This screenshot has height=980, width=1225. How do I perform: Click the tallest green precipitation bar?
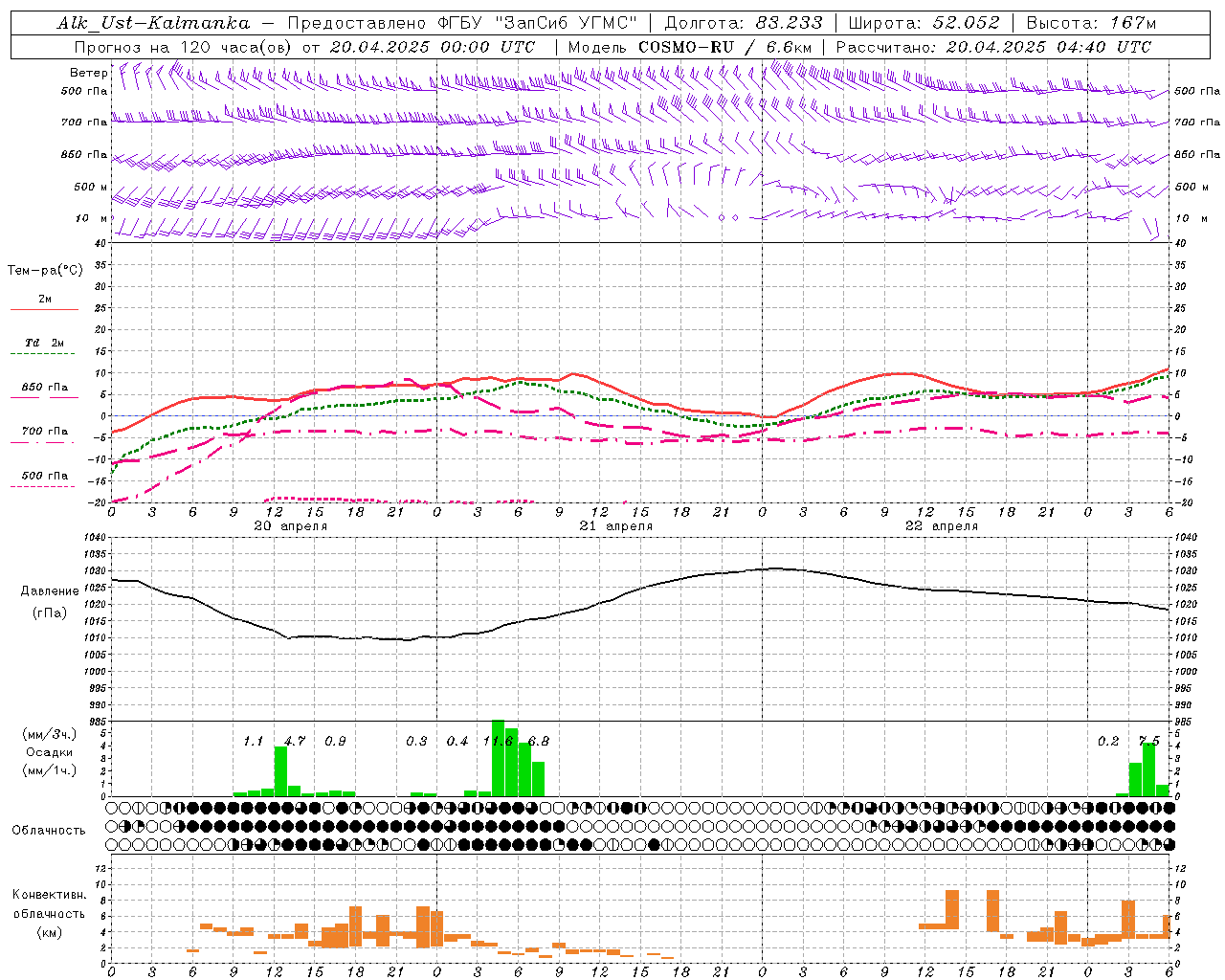pos(499,758)
